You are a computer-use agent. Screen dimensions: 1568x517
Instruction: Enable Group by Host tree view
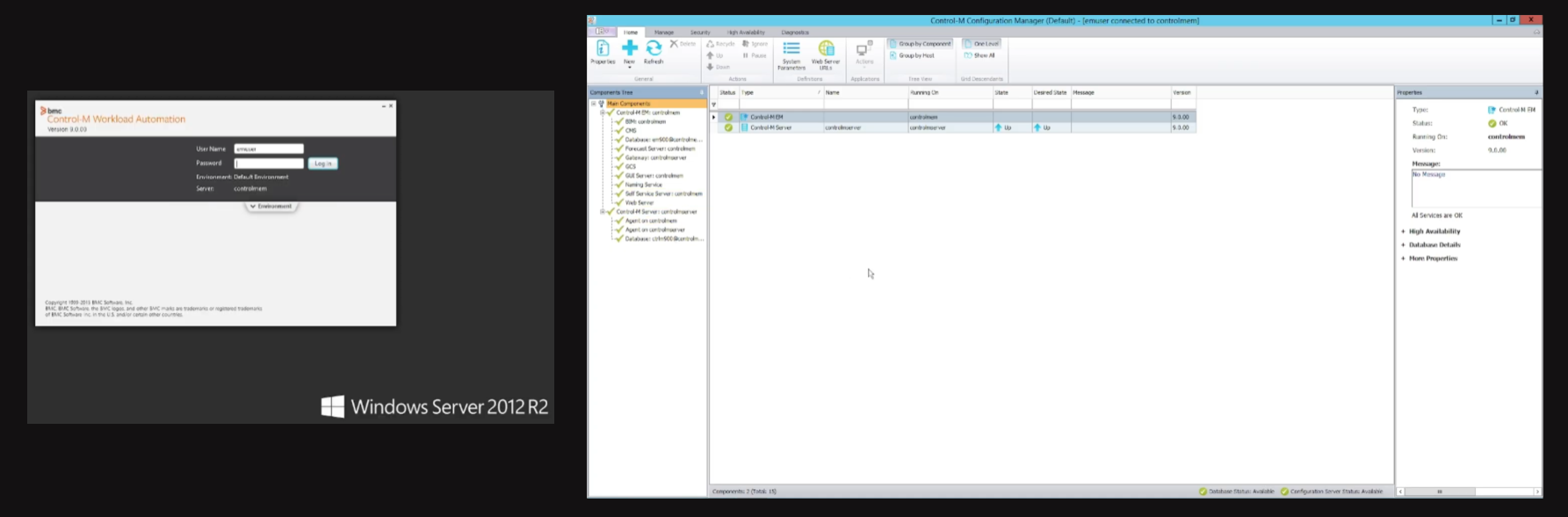(912, 55)
